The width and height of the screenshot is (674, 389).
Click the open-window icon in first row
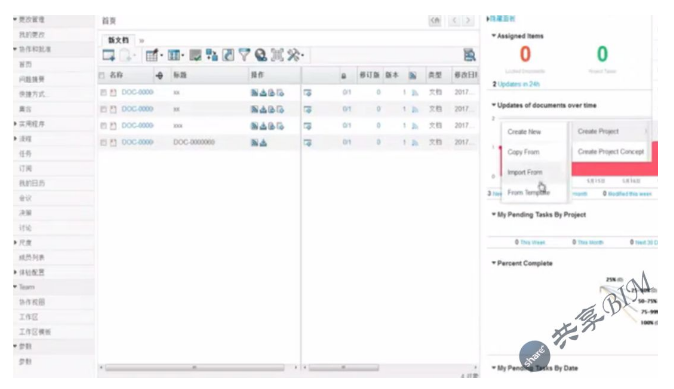(x=307, y=92)
